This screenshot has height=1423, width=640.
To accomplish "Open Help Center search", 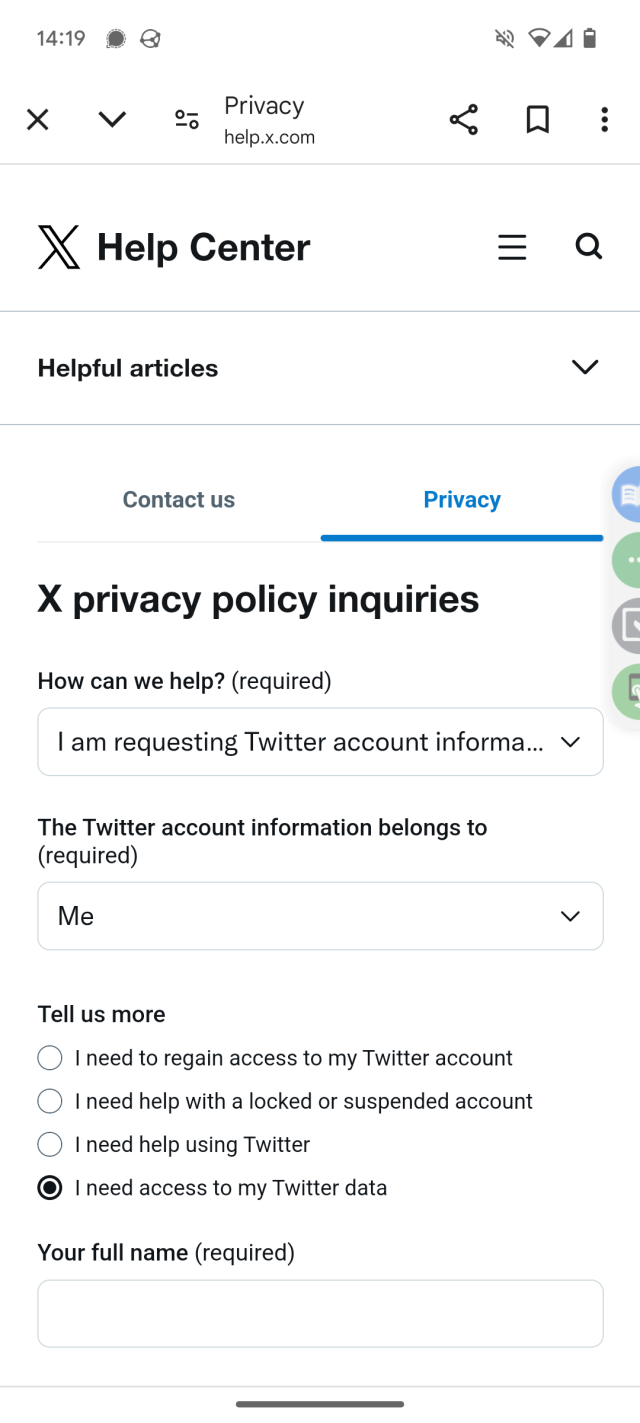I will (x=589, y=246).
